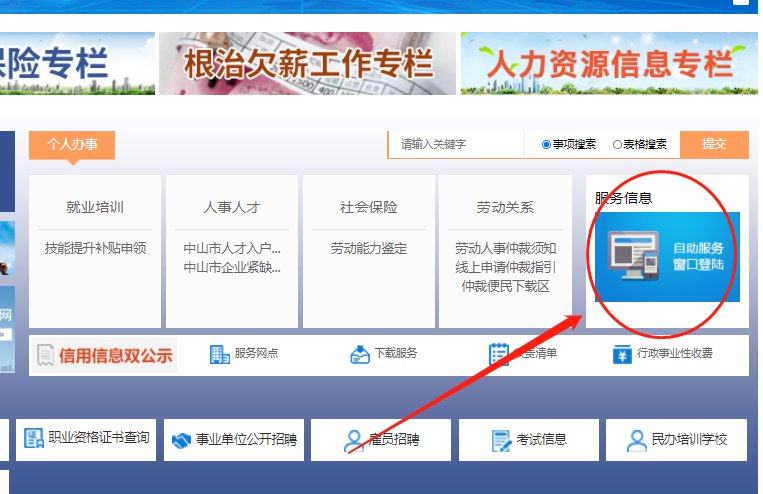Select the 事项搜索 radio button
Screen dimensions: 763x494
tap(546, 145)
